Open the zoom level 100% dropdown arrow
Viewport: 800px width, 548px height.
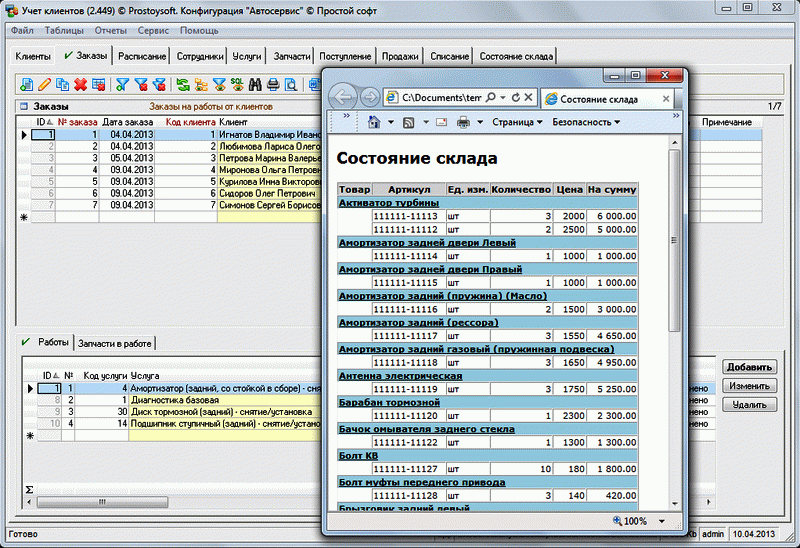pyautogui.click(x=662, y=521)
